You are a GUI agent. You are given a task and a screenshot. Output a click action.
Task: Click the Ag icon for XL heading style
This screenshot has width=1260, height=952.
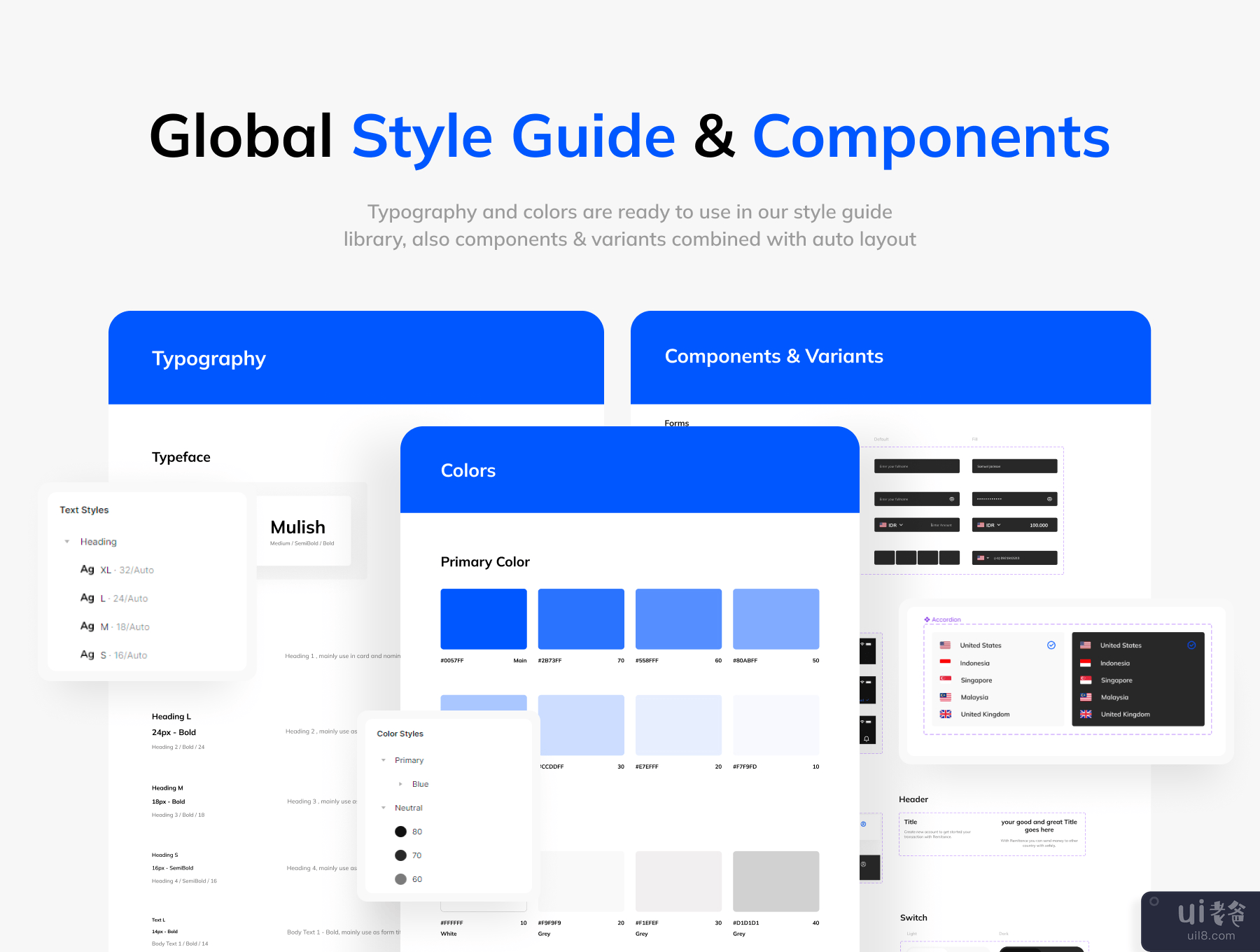tap(87, 570)
